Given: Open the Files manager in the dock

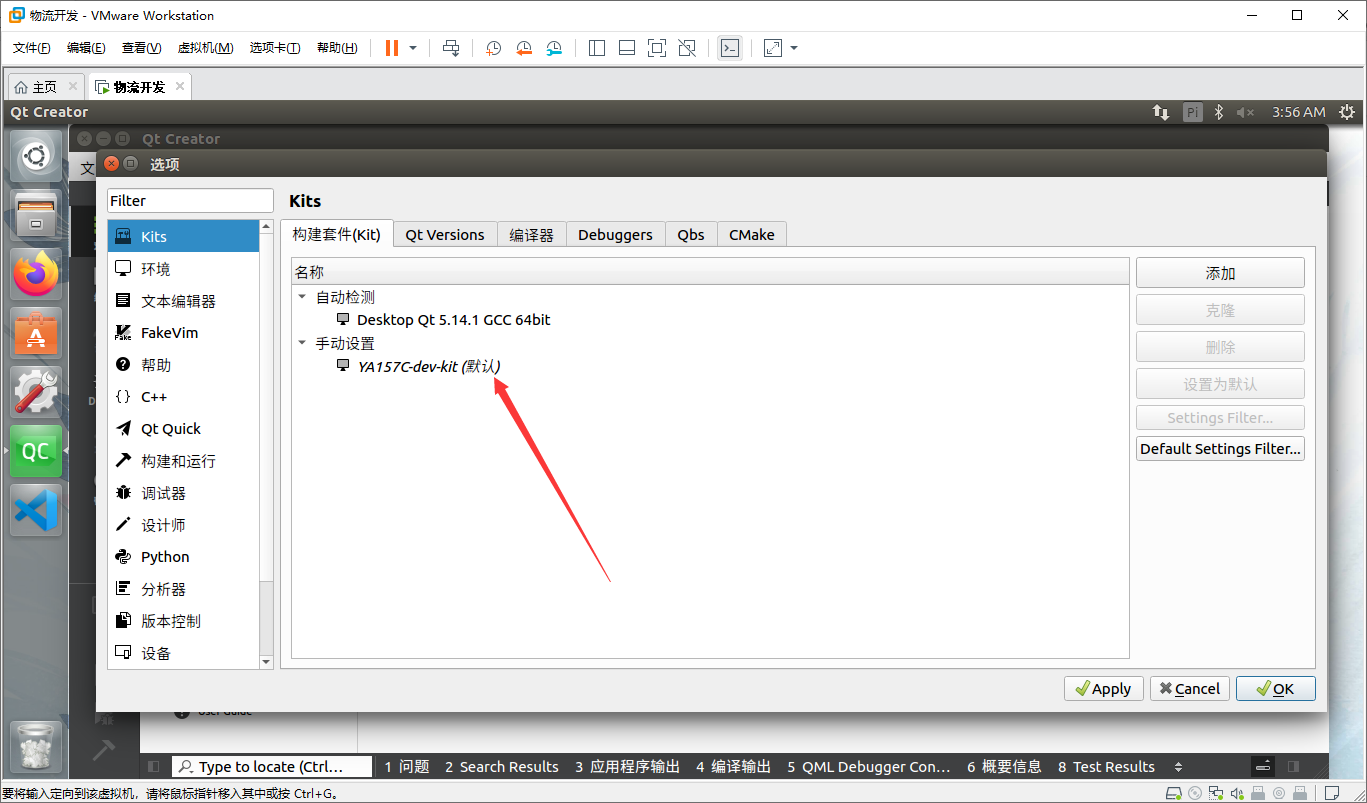Looking at the screenshot, I should (36, 214).
